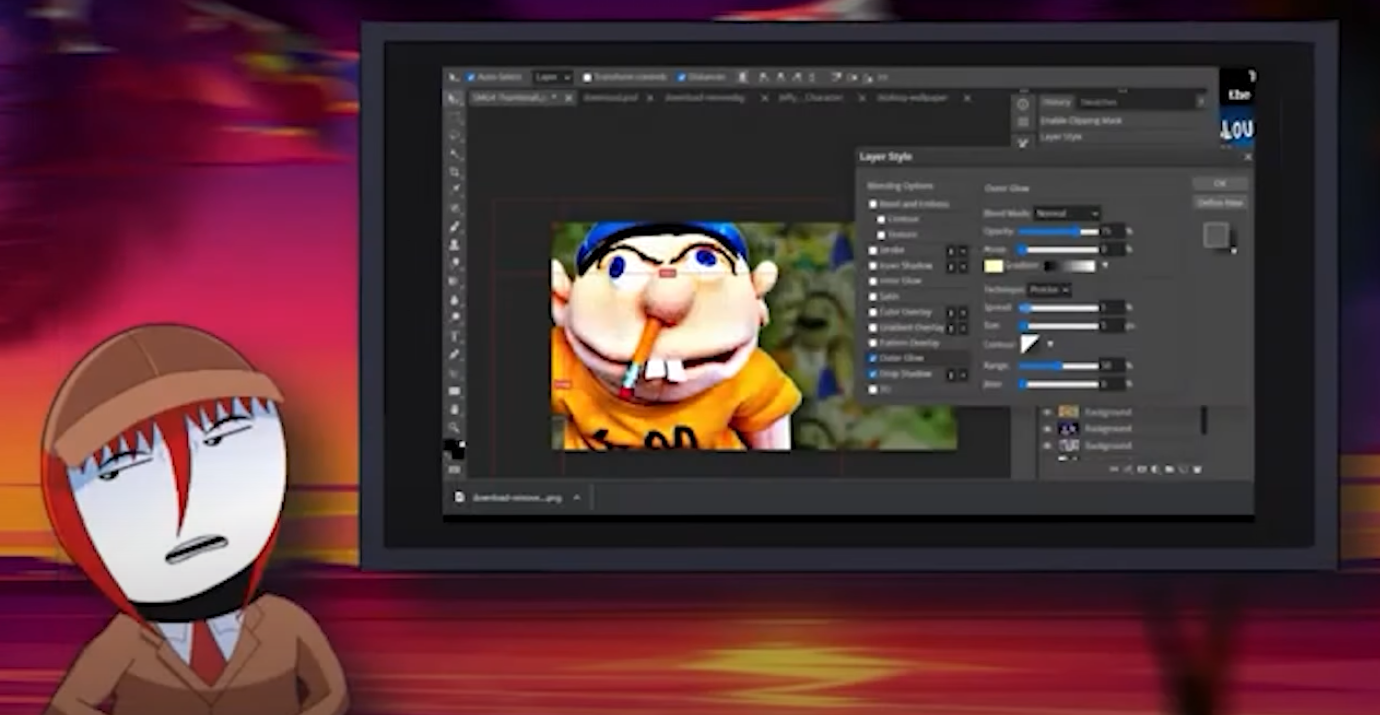Screen dimensions: 1380x715
Task: Select the Crop tool
Action: pos(454,172)
